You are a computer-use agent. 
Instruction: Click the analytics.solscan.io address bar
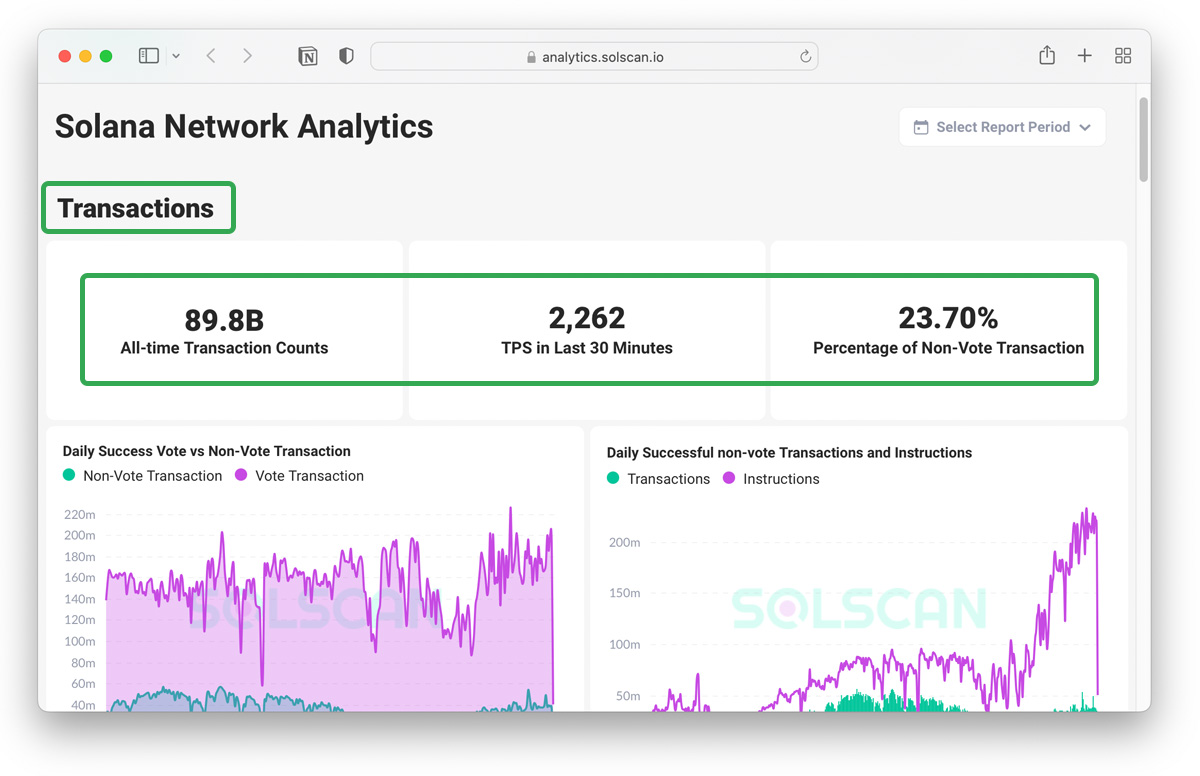[x=594, y=57]
